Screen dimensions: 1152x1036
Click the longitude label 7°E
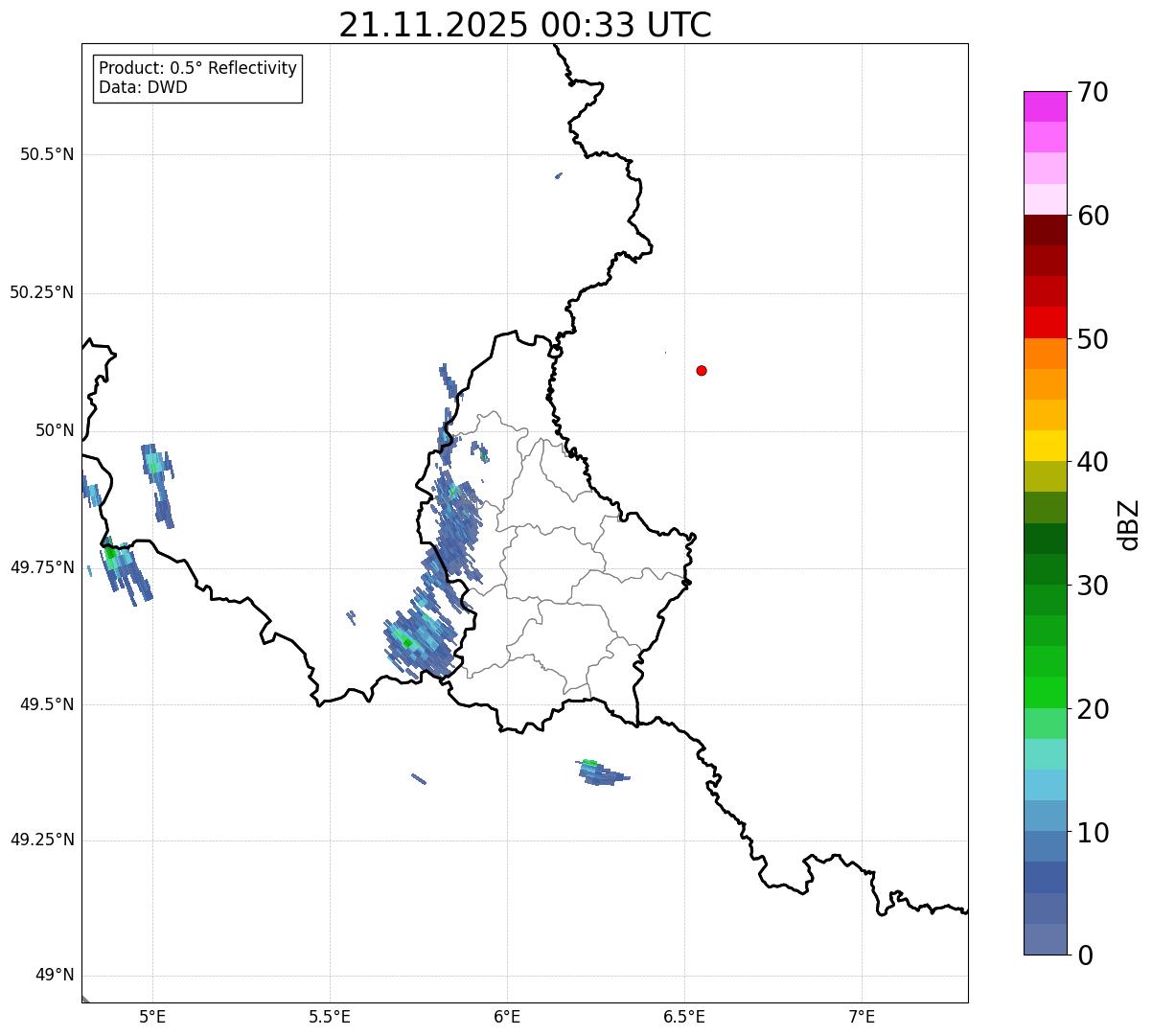(862, 1016)
